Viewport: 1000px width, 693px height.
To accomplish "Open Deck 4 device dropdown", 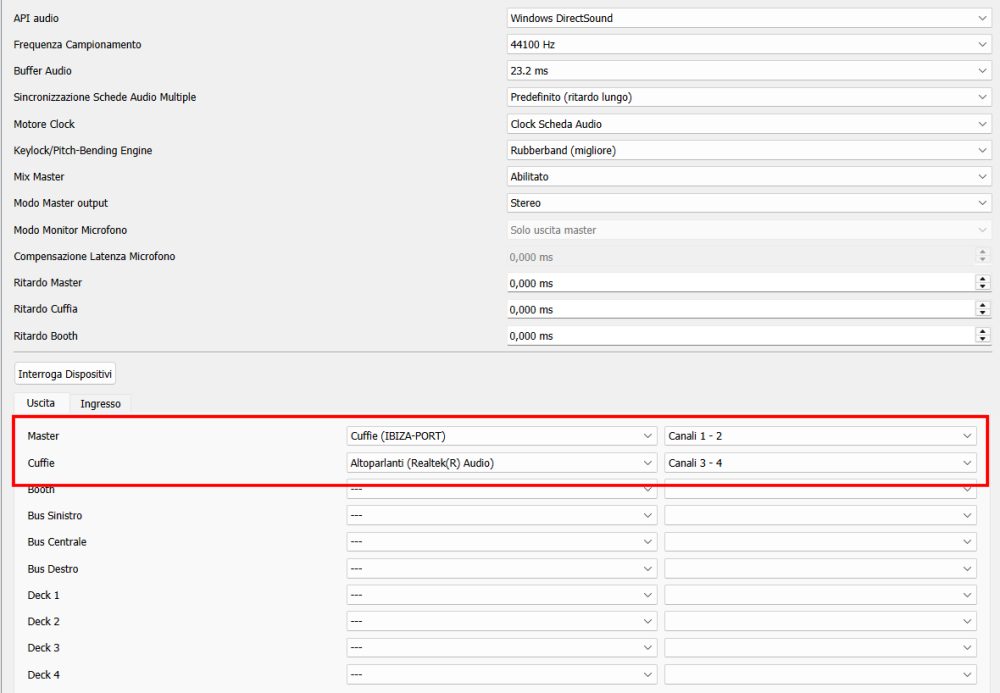I will pyautogui.click(x=502, y=675).
